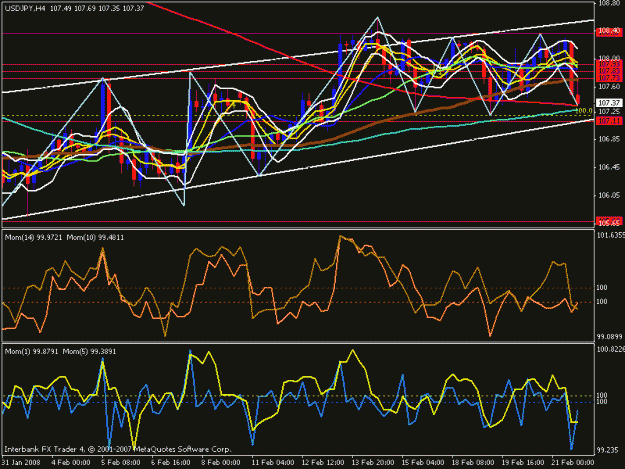625x469 pixels.
Task: Click the 99.0899 momentum scale value
Action: point(609,337)
